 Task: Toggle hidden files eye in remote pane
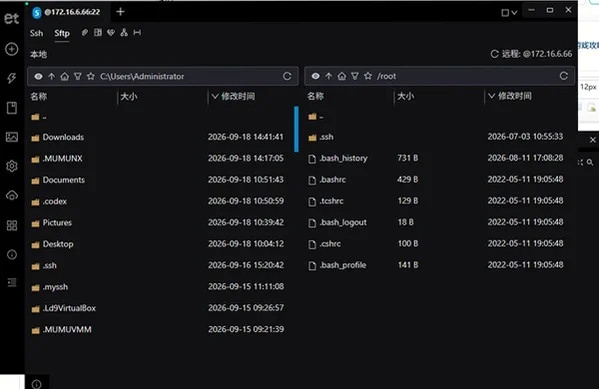pos(315,76)
